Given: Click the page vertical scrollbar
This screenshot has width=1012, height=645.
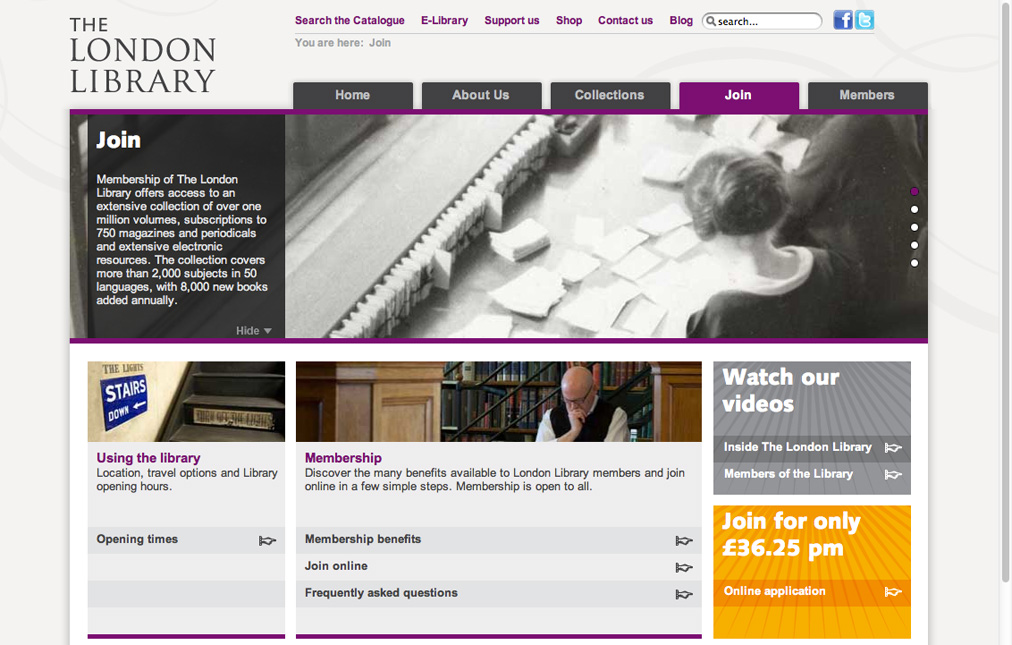Looking at the screenshot, I should point(1006,291).
